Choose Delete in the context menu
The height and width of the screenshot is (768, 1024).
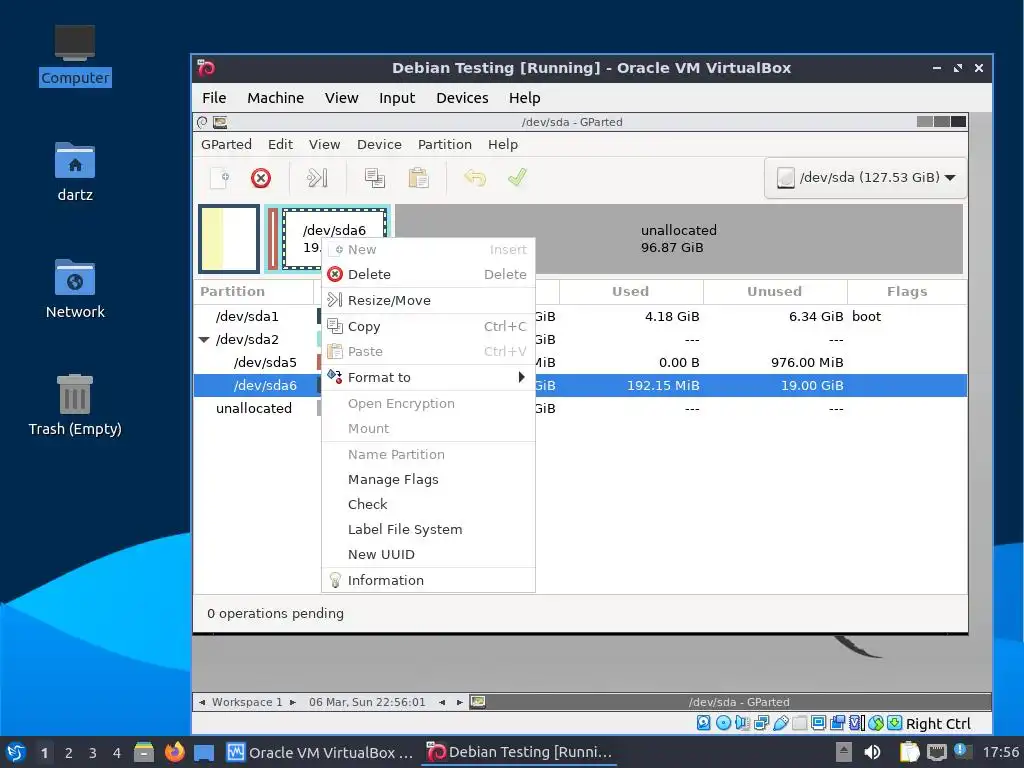click(428, 274)
